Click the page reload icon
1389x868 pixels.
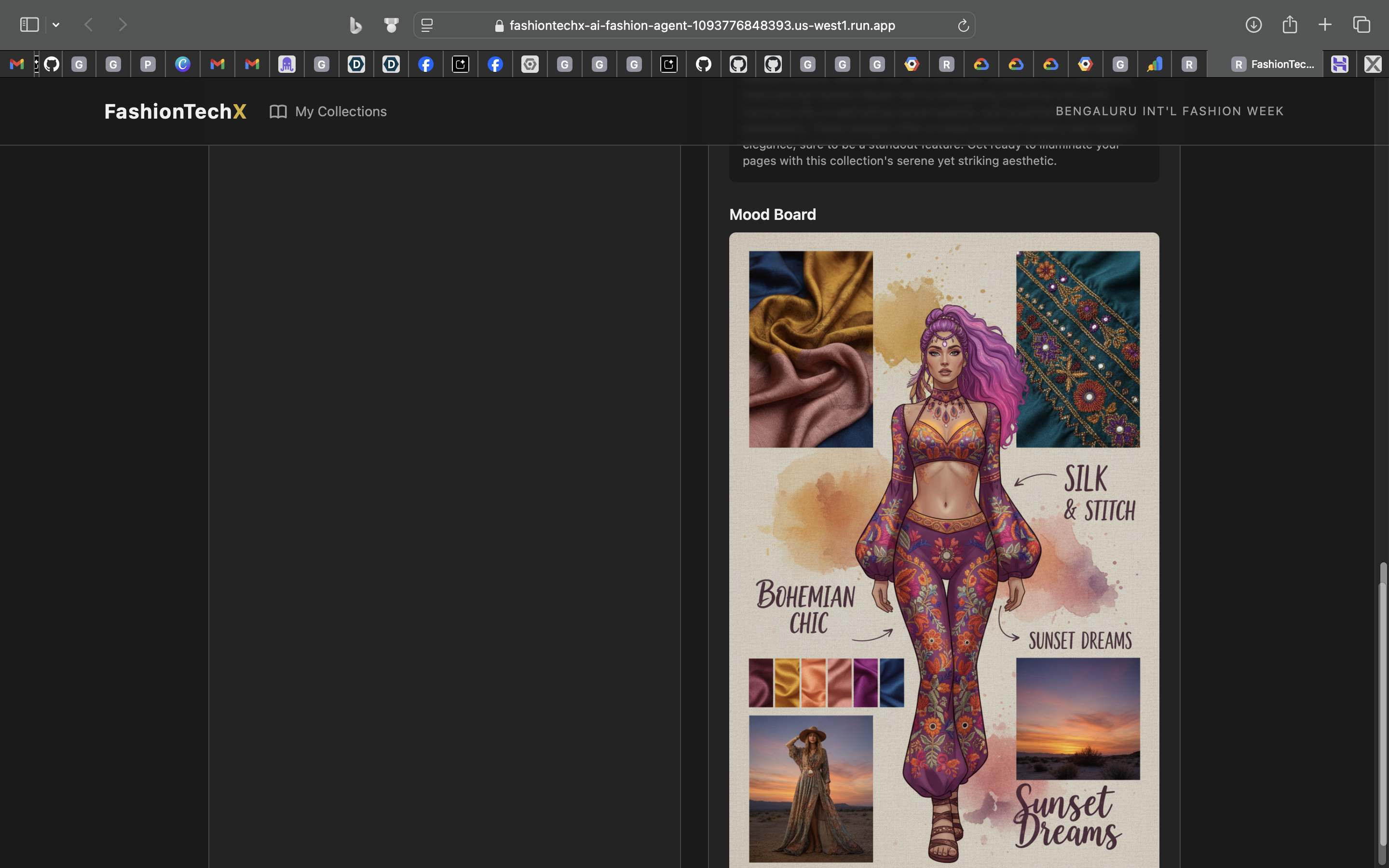(x=963, y=25)
